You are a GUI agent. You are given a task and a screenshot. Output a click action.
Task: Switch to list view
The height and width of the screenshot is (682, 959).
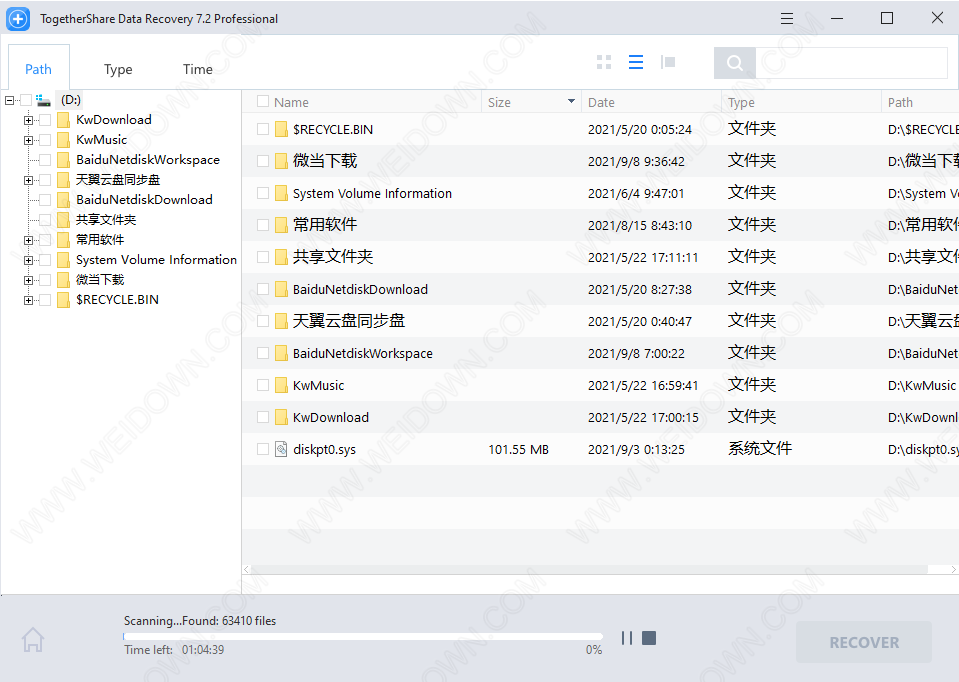pos(636,62)
